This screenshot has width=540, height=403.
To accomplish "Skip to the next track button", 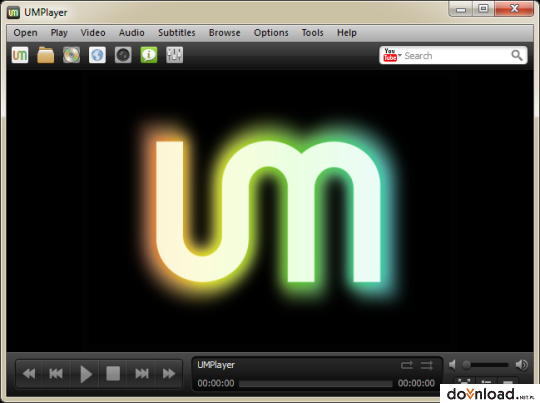I will (x=141, y=374).
